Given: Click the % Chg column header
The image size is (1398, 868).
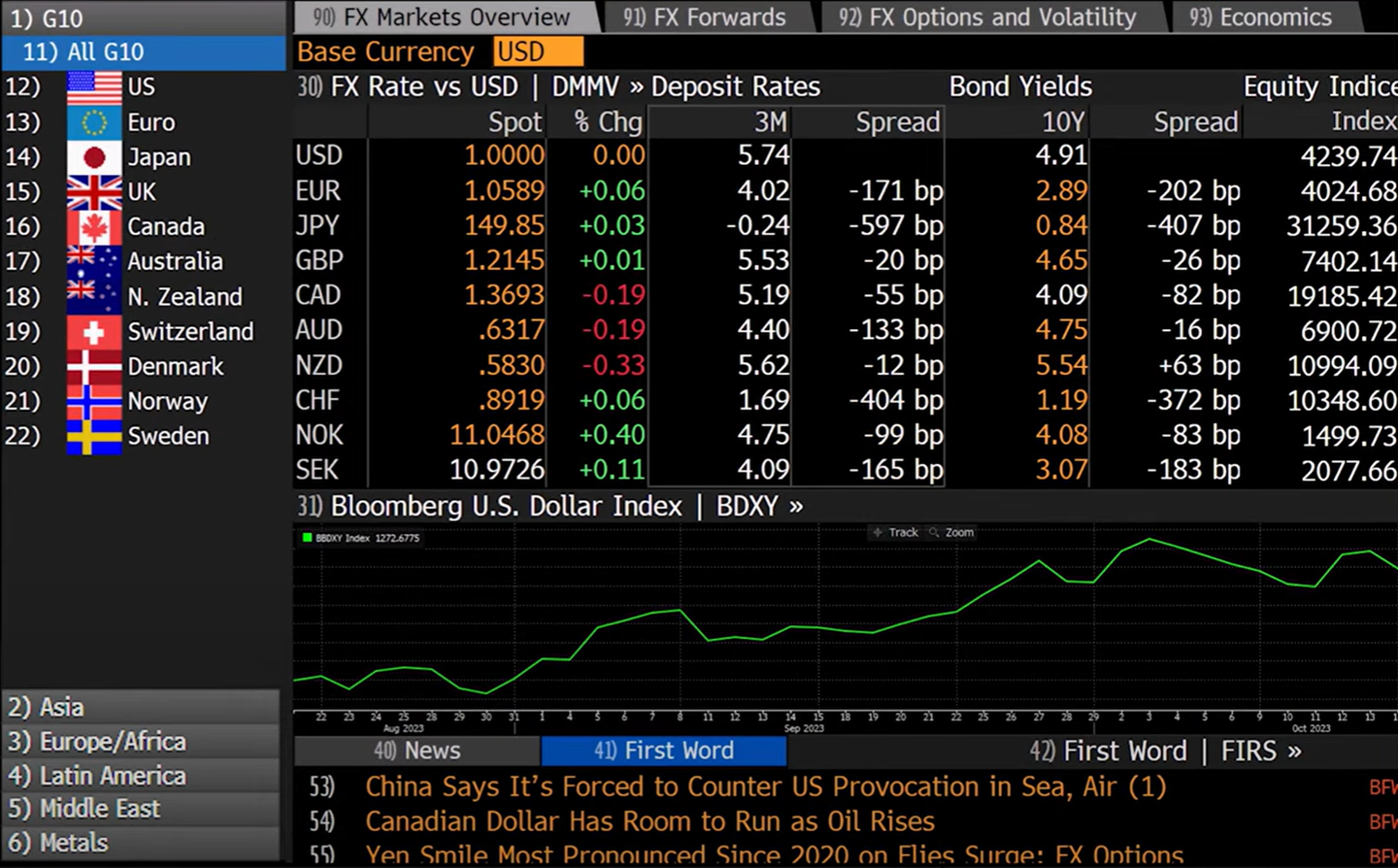Looking at the screenshot, I should (x=608, y=122).
